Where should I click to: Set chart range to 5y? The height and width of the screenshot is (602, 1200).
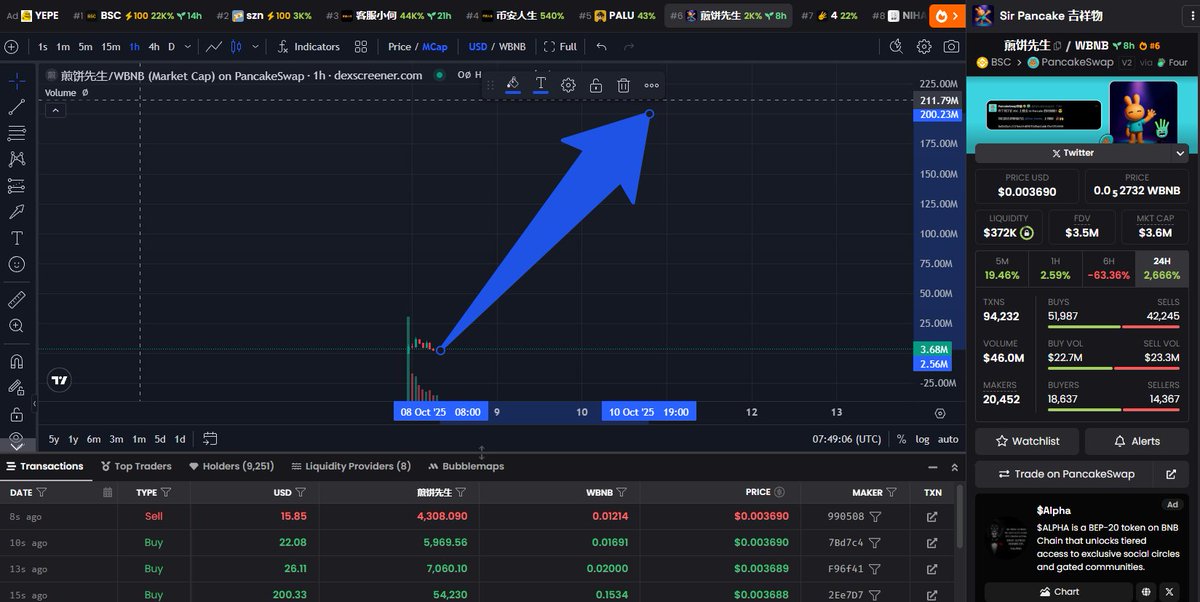[54, 439]
